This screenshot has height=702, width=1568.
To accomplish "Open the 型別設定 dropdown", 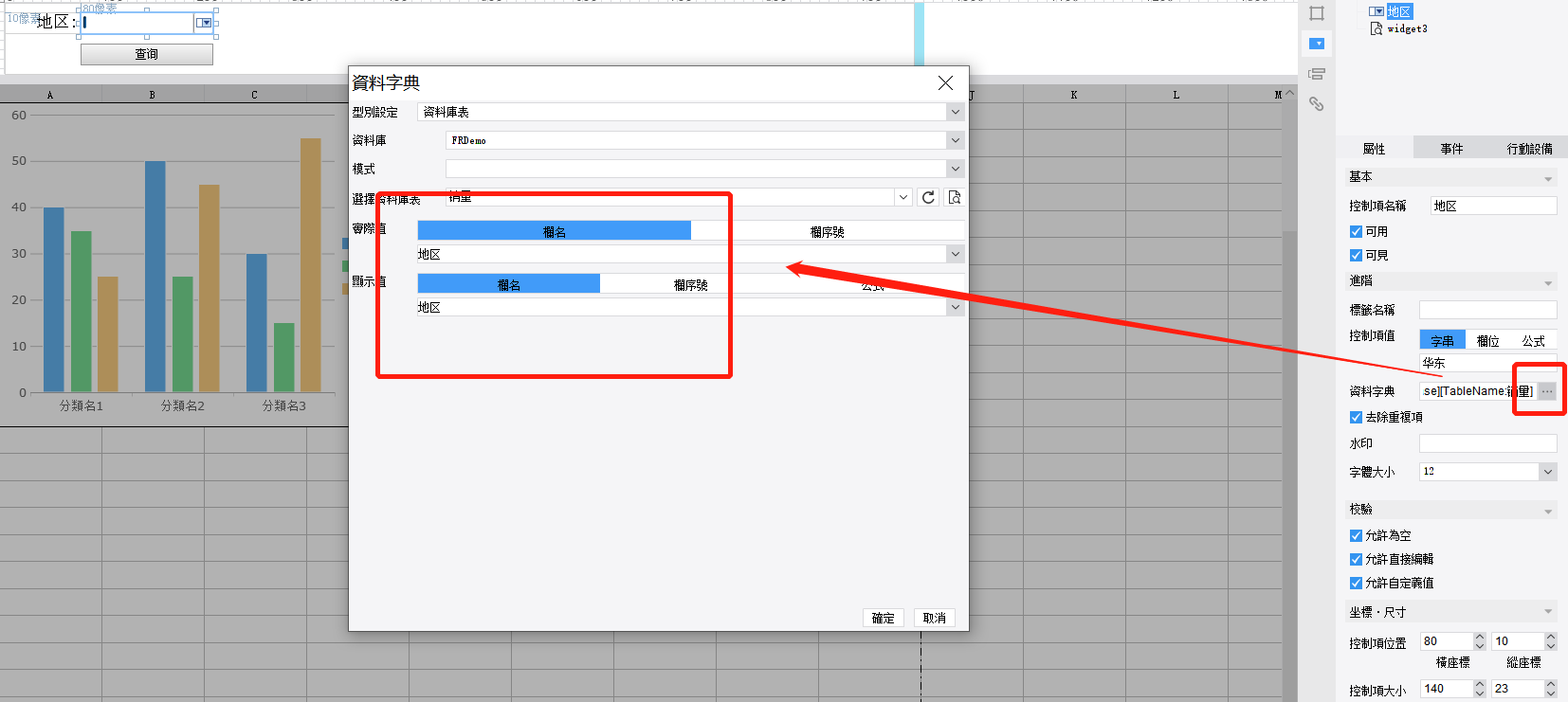I will pyautogui.click(x=956, y=112).
